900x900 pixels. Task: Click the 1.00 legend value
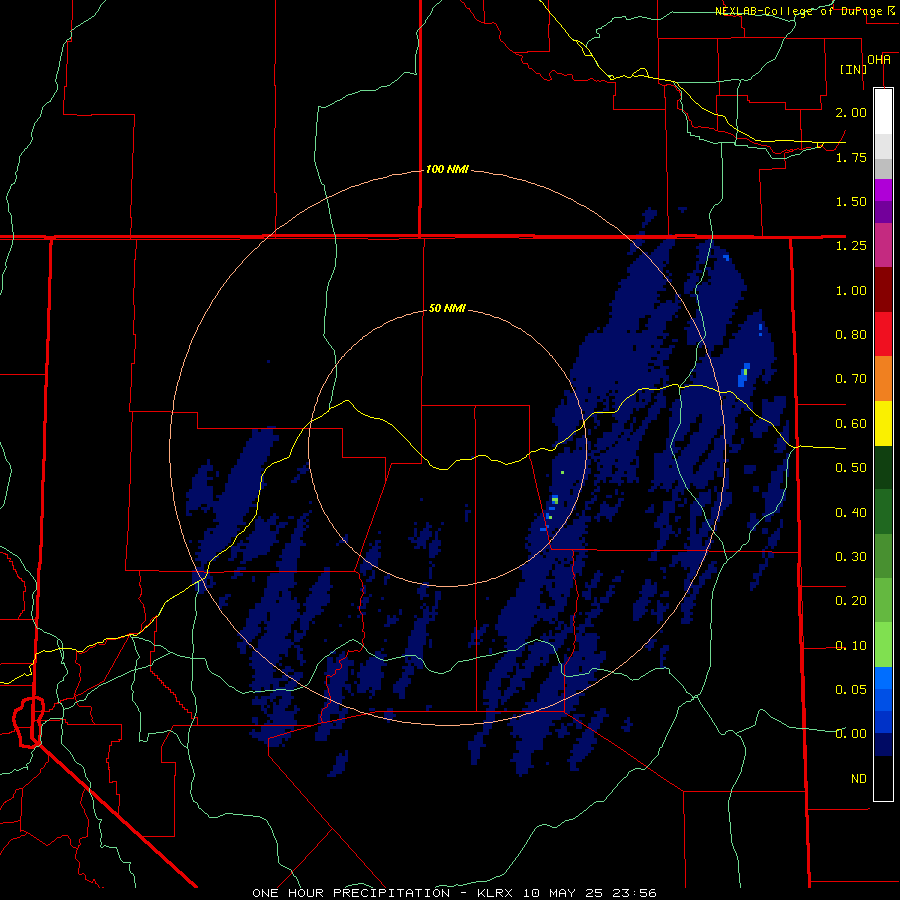pos(851,290)
